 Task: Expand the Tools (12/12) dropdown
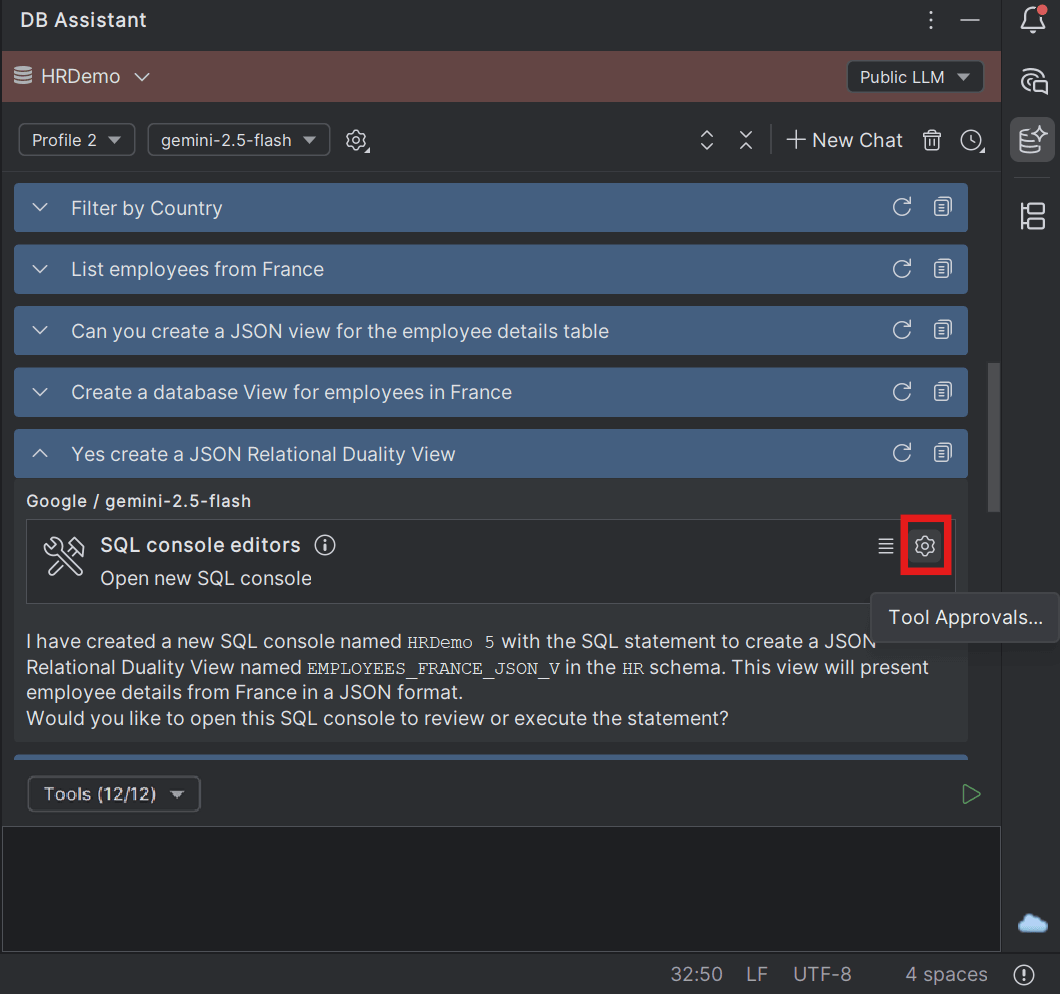tap(113, 793)
